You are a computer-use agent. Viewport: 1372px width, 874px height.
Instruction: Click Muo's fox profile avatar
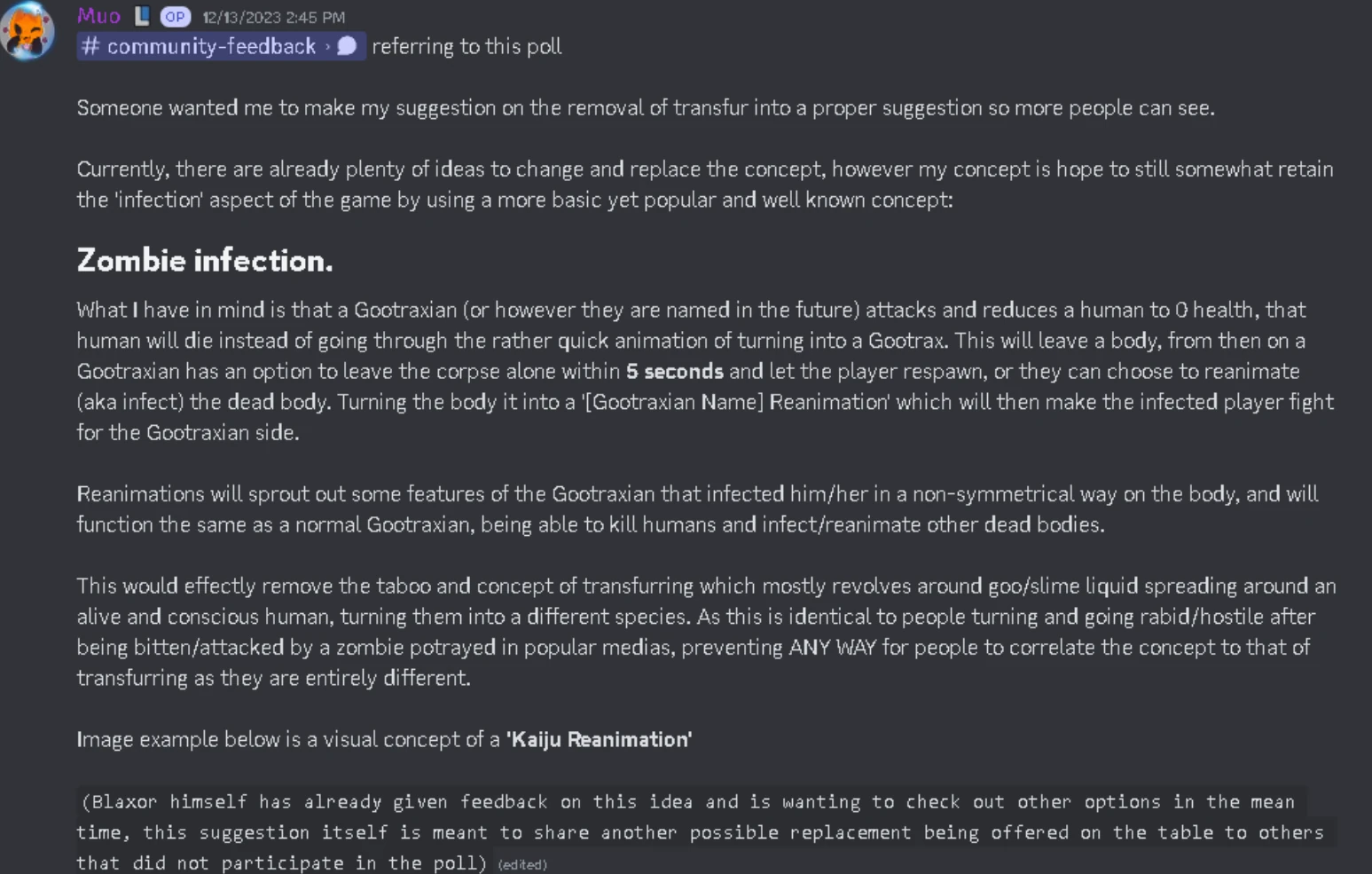(x=27, y=31)
